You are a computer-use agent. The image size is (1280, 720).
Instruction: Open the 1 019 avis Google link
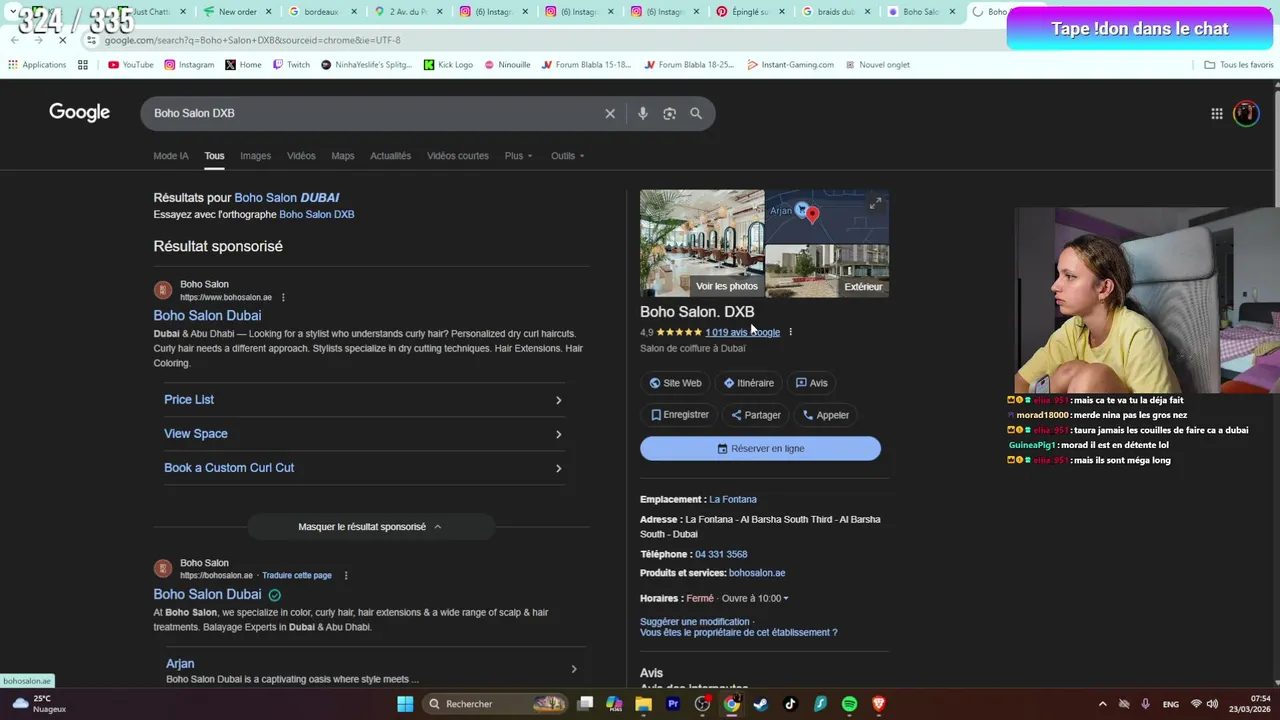pos(742,332)
